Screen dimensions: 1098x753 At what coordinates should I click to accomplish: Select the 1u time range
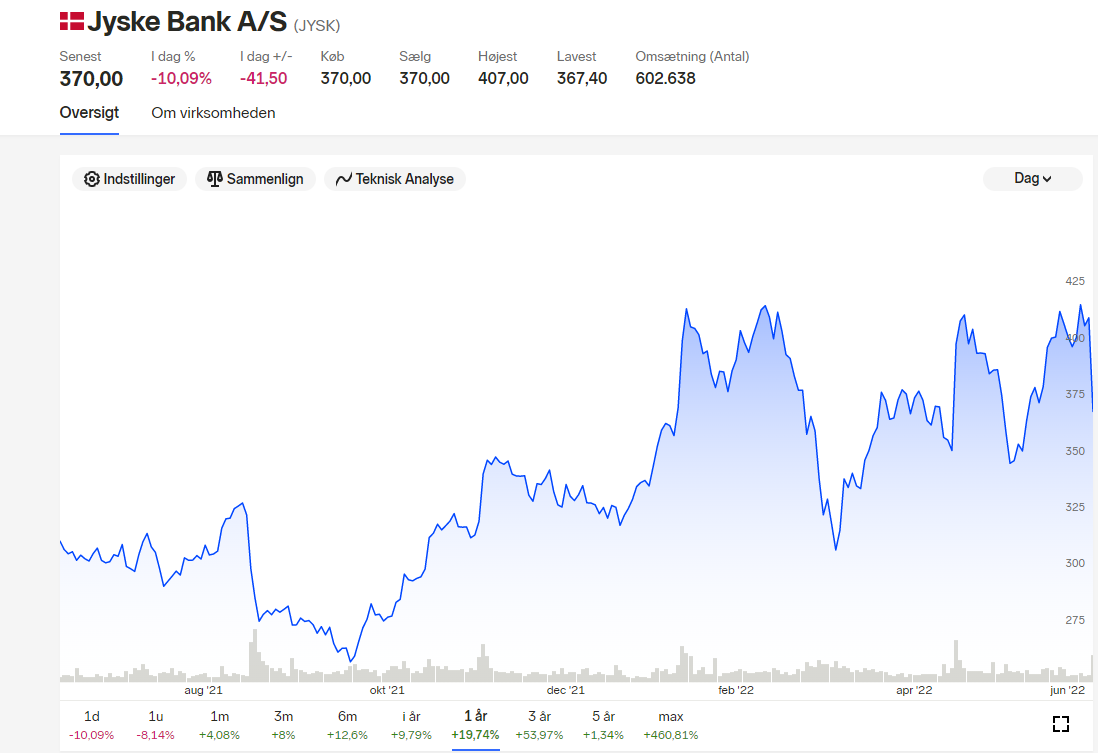[x=155, y=725]
